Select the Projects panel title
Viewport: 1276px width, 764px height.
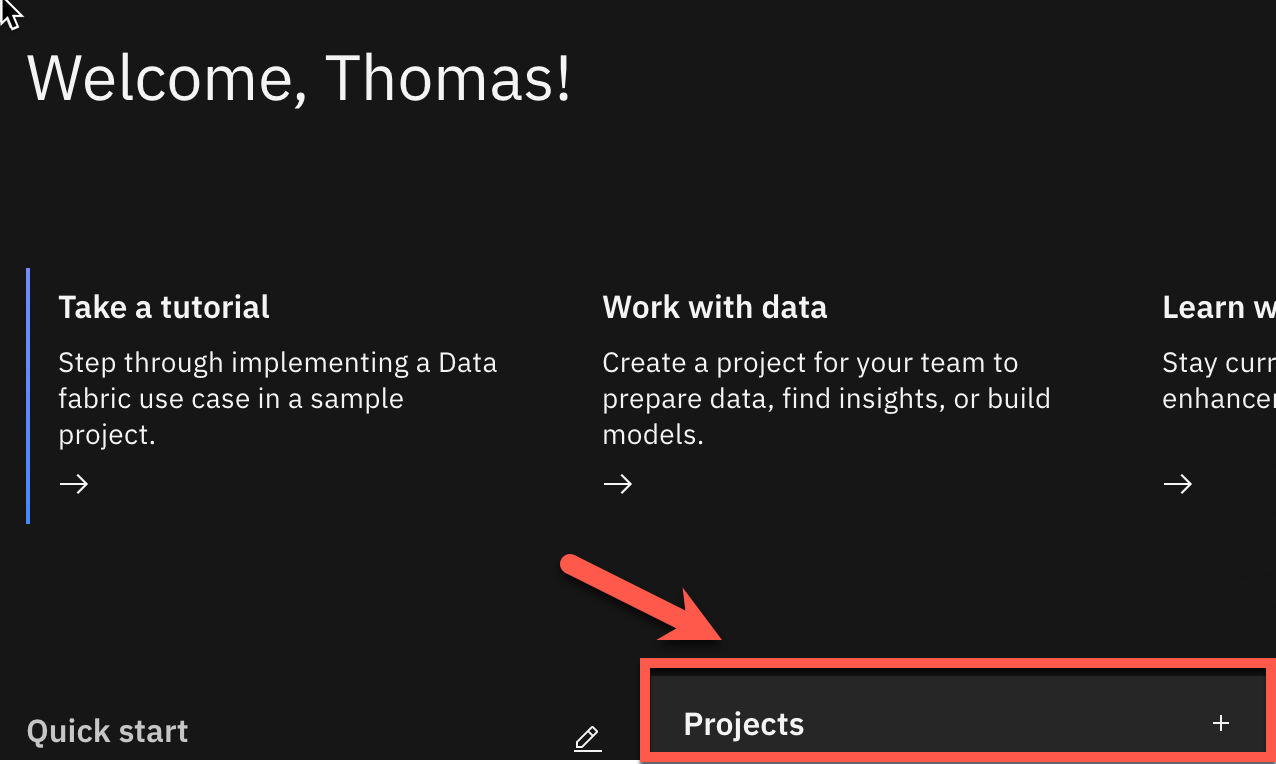[x=743, y=723]
